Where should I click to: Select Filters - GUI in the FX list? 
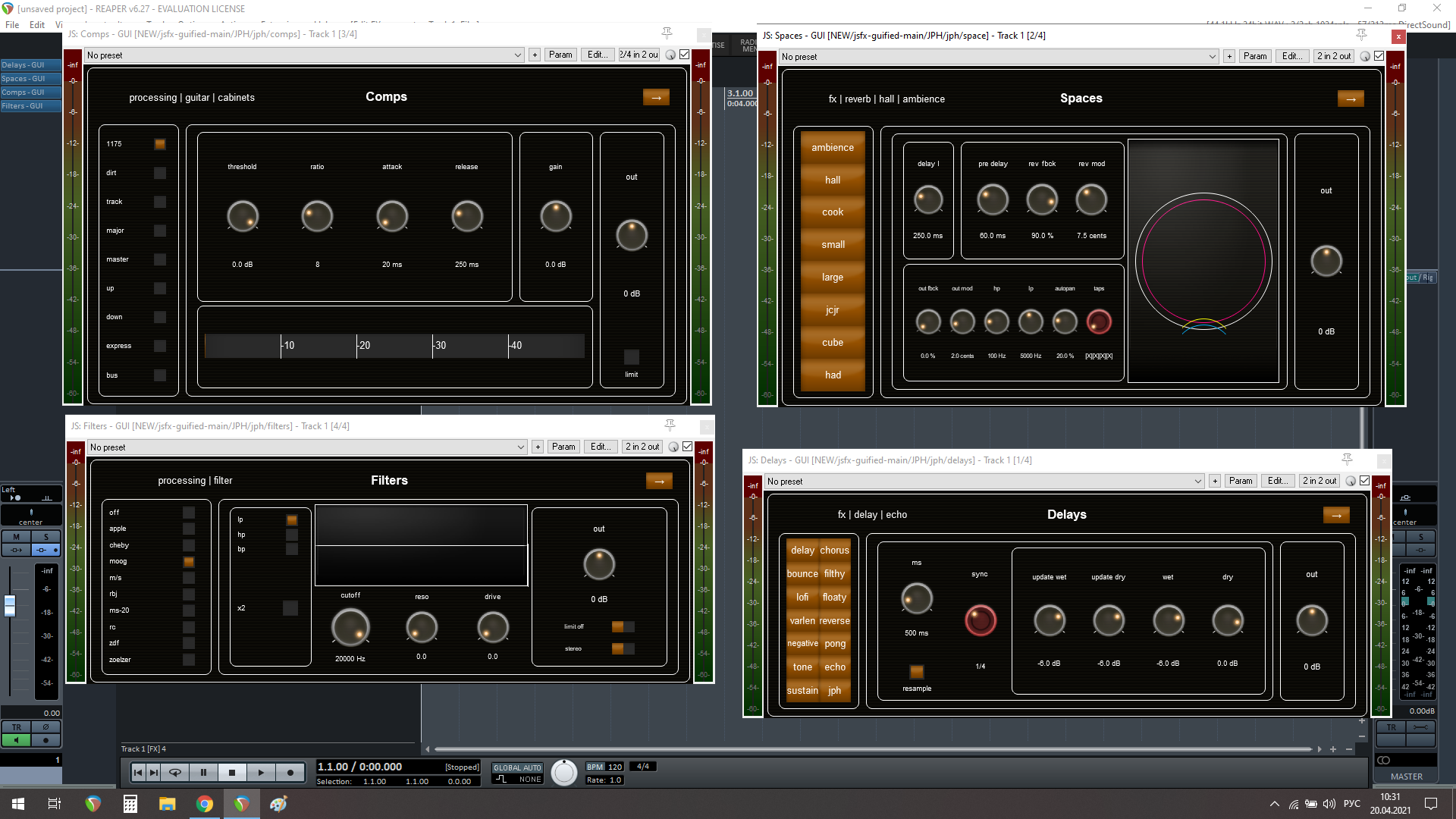coord(31,106)
